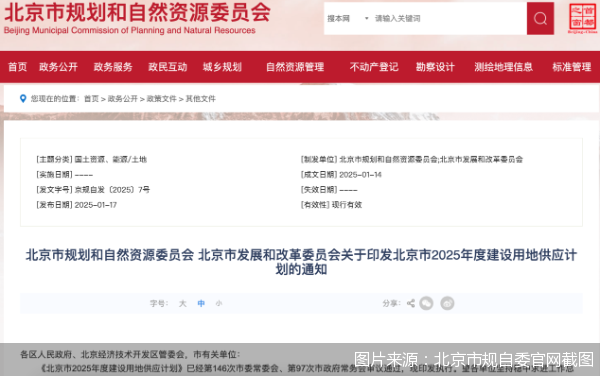
Task: Click the 制发单位 value text
Action: 431,160
